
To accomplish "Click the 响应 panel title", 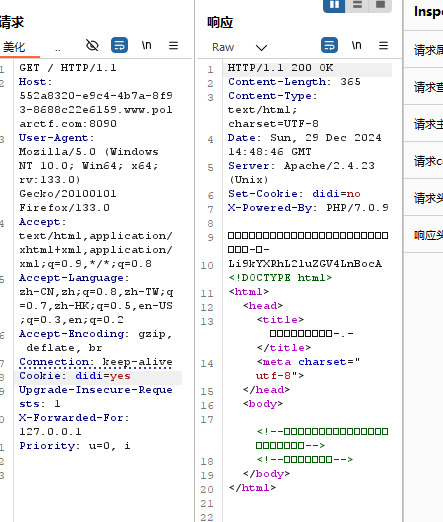I will [220, 23].
